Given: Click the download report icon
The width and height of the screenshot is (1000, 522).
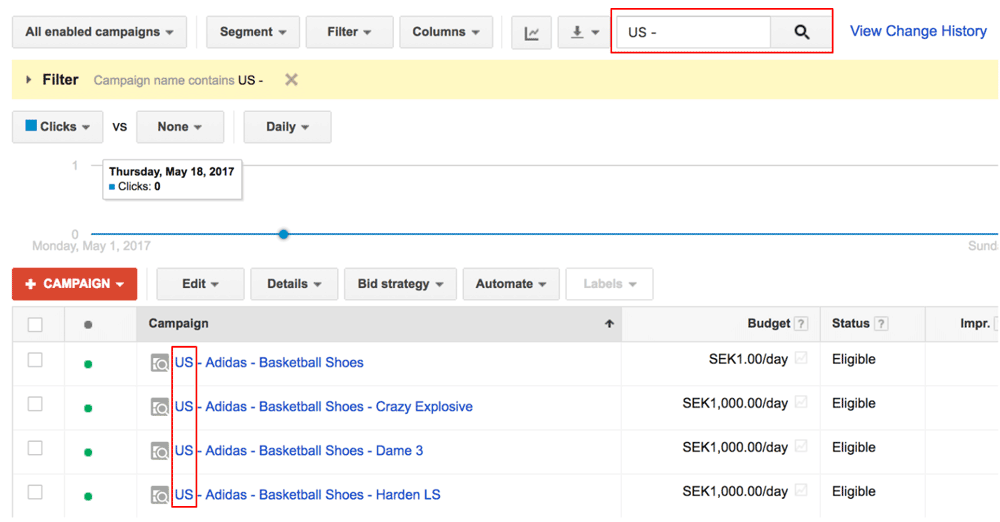Looking at the screenshot, I should [x=583, y=32].
